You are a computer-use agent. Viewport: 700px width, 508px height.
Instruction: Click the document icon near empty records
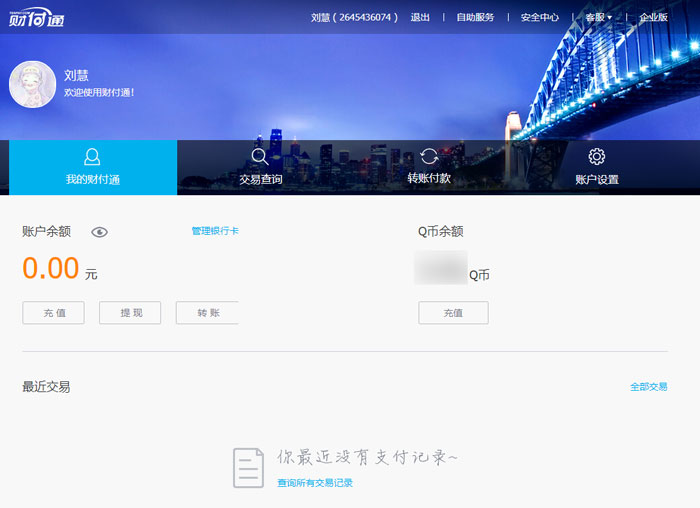click(x=248, y=467)
